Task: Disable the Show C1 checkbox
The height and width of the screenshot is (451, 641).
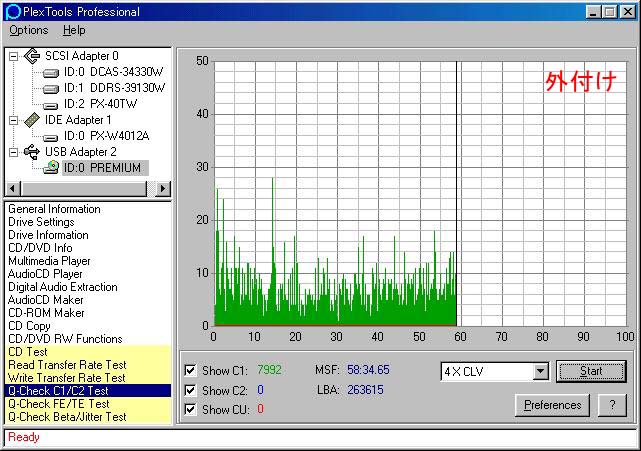Action: pyautogui.click(x=190, y=370)
